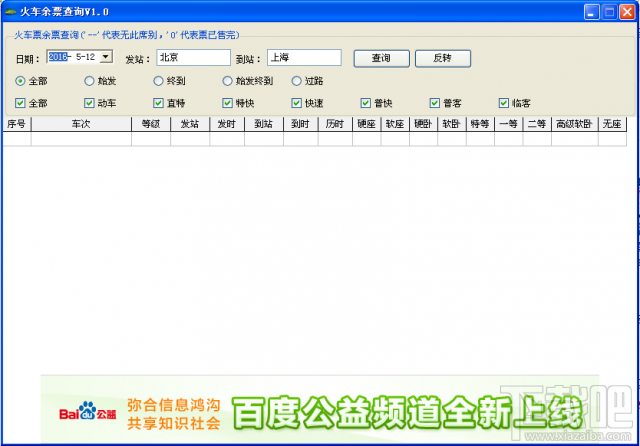Click the 历时 column header
Image resolution: width=640 pixels, height=446 pixels.
coord(335,124)
